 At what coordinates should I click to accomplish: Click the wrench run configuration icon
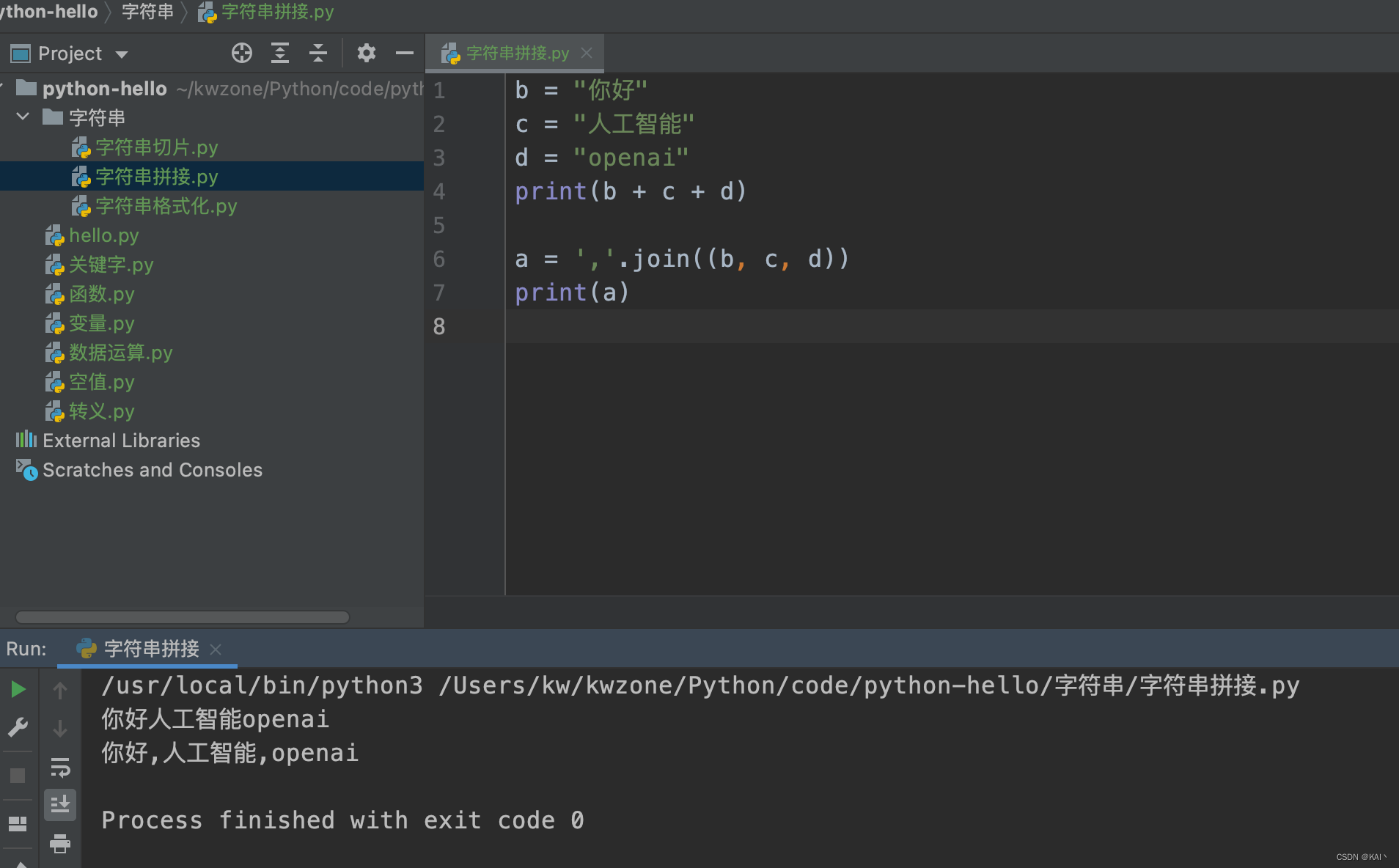coord(18,727)
